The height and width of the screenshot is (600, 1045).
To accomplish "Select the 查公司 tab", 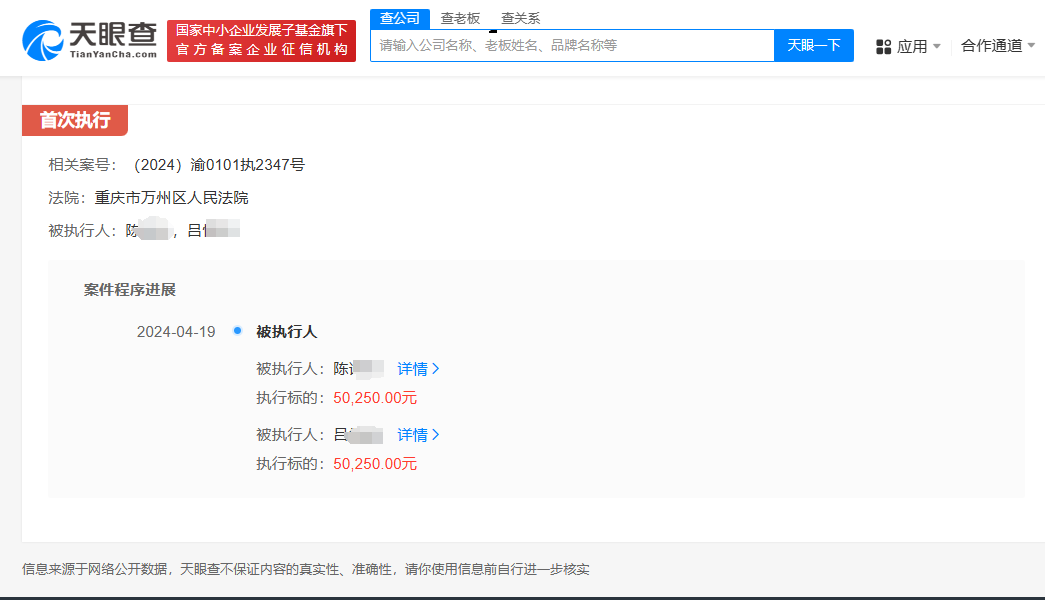I will coord(399,17).
